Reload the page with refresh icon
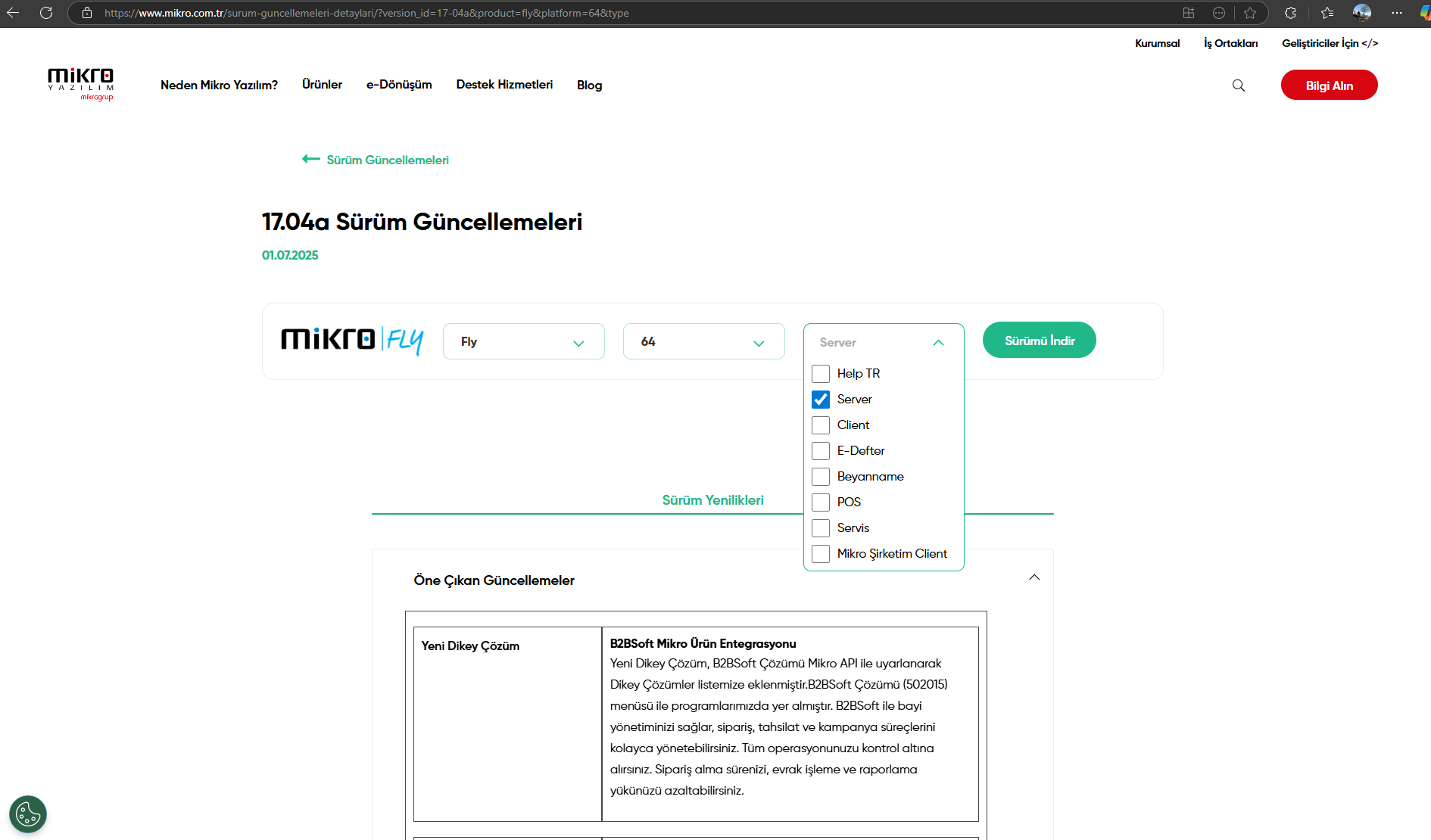This screenshot has width=1431, height=840. pyautogui.click(x=46, y=13)
